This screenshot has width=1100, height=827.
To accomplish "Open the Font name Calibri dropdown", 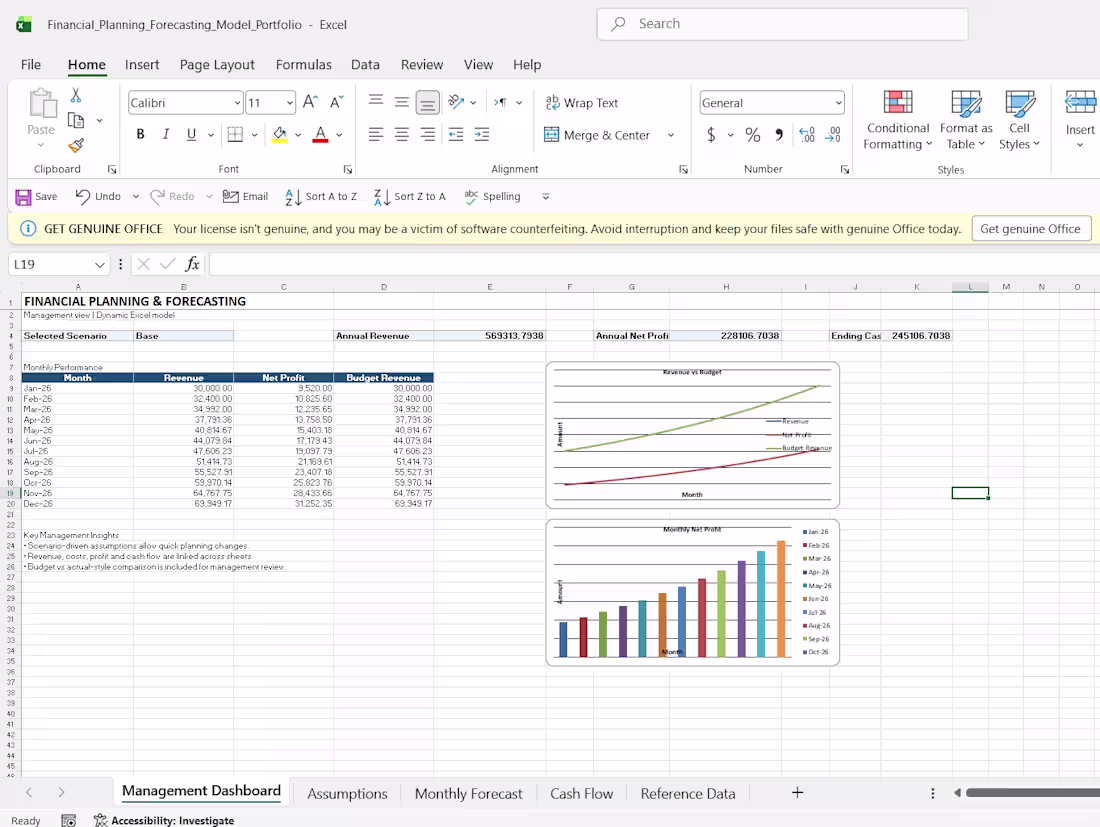I will (237, 103).
